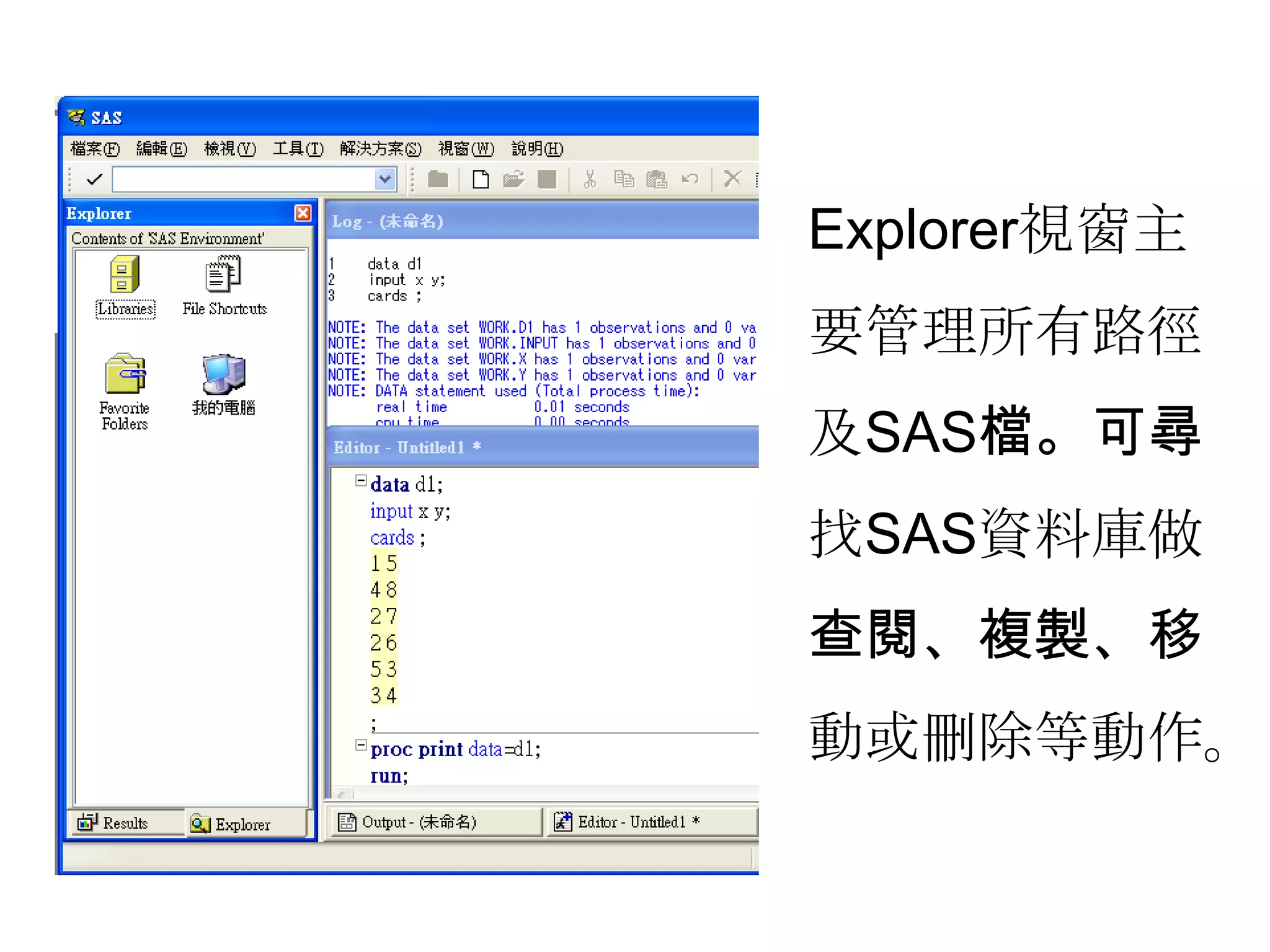Click the X delete icon in toolbar

pos(732,178)
